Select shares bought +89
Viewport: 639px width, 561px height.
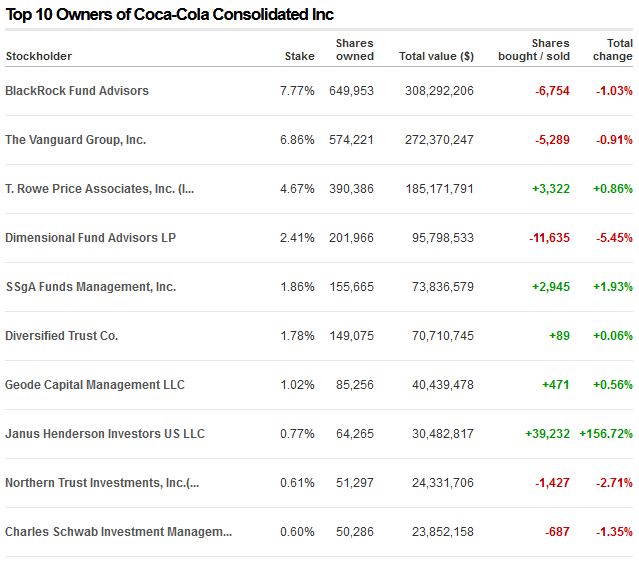point(559,336)
